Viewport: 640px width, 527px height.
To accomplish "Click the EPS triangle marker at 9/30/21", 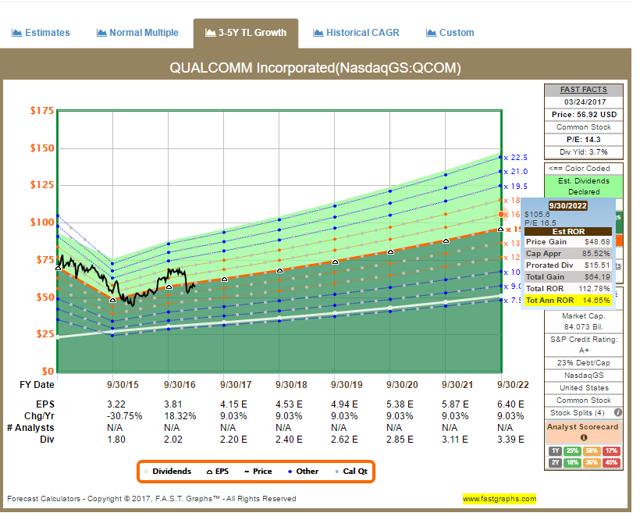I will pos(446,241).
